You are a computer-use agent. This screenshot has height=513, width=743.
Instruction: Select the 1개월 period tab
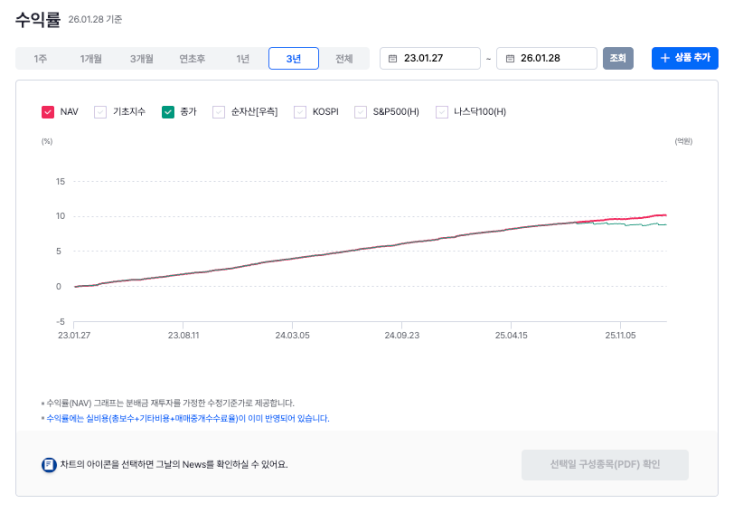91,59
